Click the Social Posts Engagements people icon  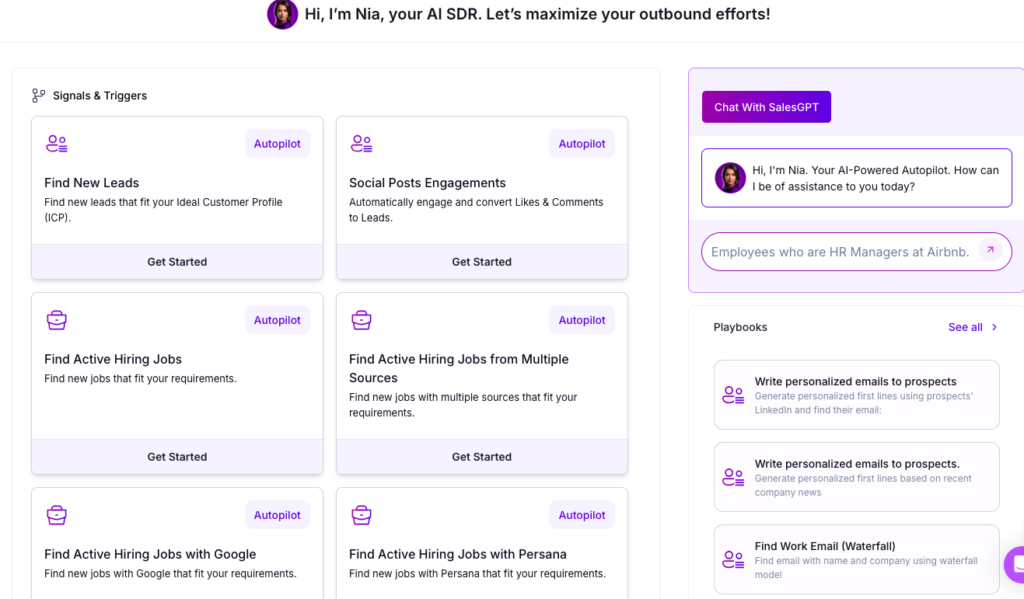361,144
